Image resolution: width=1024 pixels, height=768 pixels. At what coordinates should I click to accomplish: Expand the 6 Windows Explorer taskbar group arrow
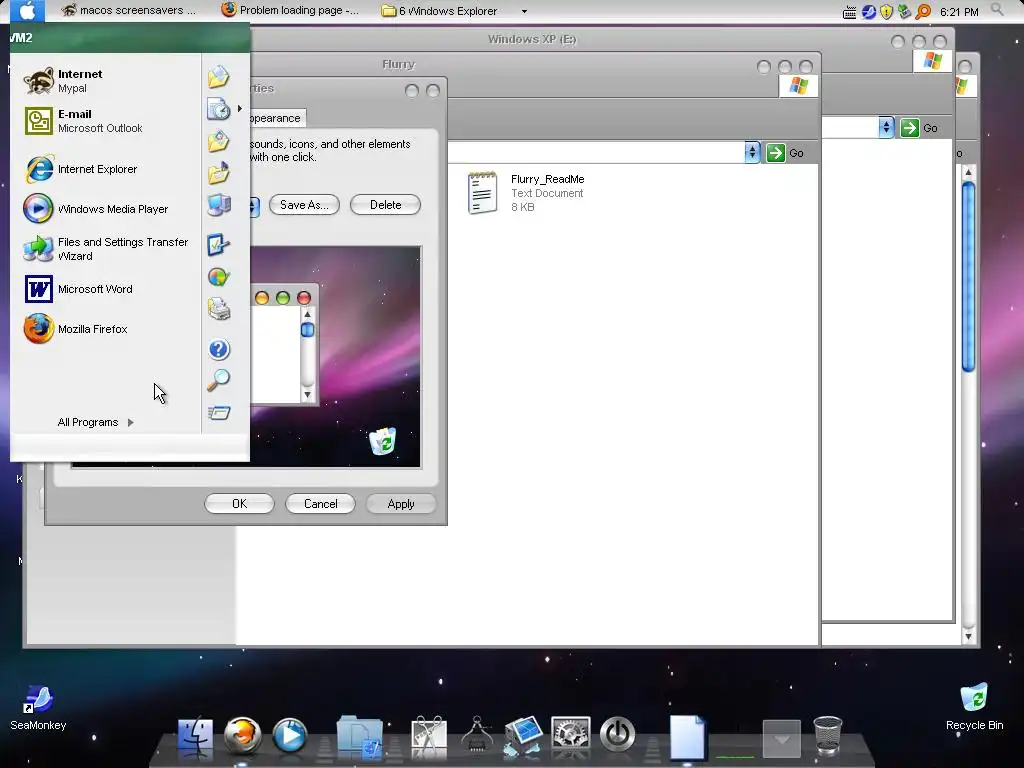tap(524, 11)
